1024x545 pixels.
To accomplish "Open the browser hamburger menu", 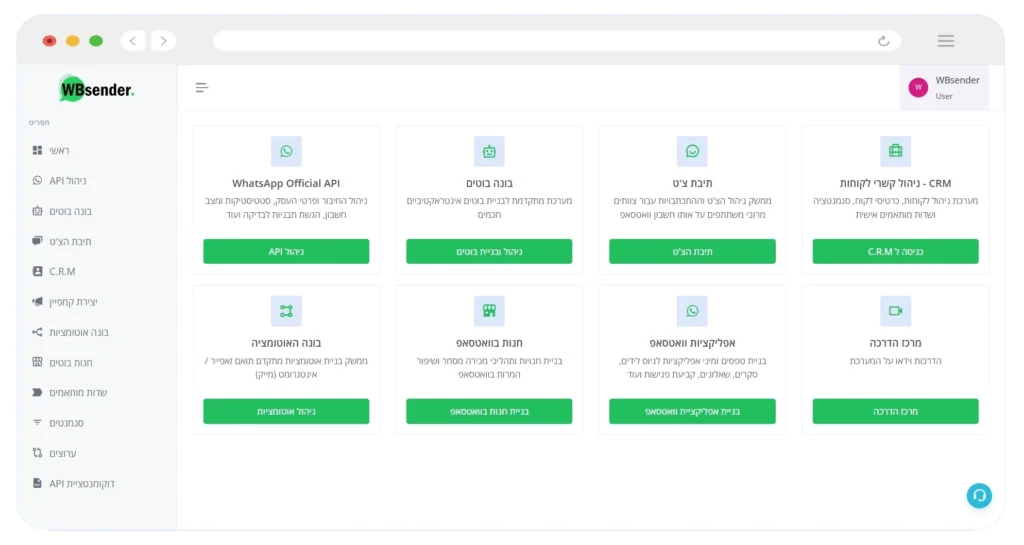I will coord(945,41).
